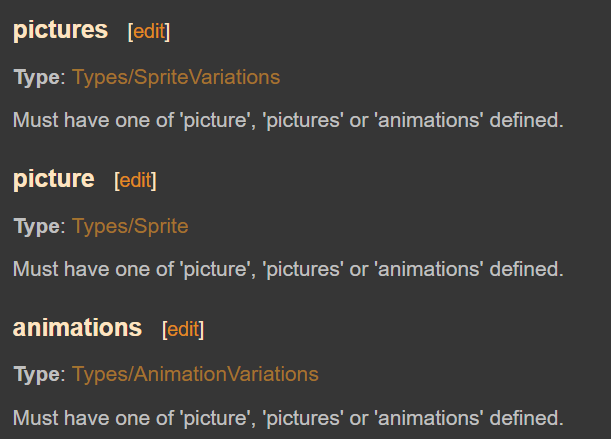Click the description sentence under Types/SpriteVariations
Viewport: 611px width, 439px height.
tap(288, 120)
